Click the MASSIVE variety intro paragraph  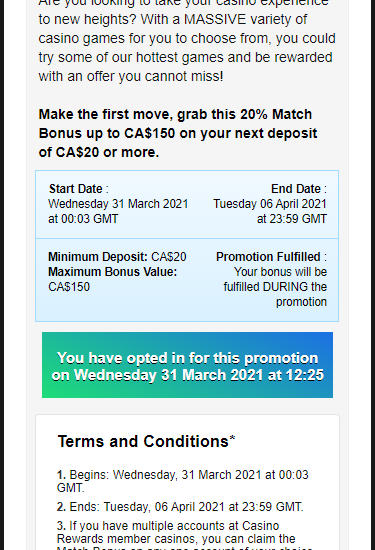pyautogui.click(x=187, y=39)
